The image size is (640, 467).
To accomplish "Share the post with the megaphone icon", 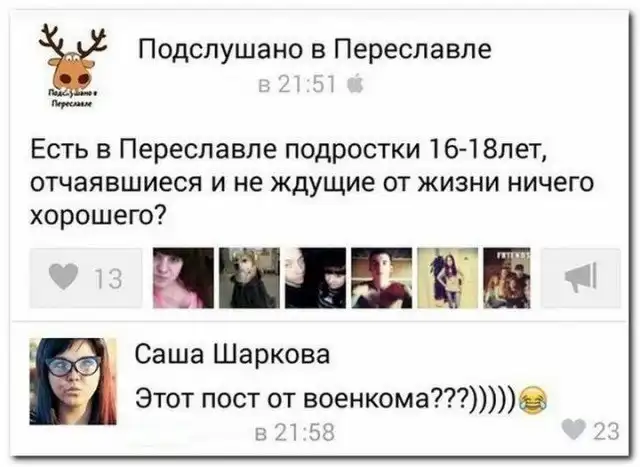I will [580, 277].
